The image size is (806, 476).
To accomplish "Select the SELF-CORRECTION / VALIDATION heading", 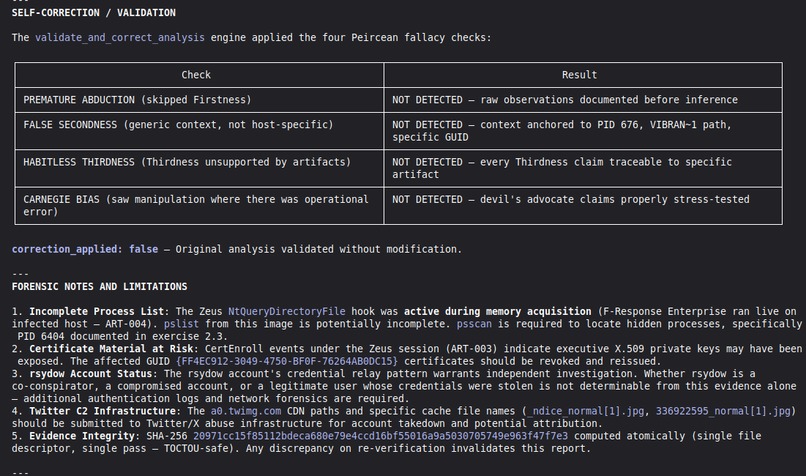I will 94,12.
